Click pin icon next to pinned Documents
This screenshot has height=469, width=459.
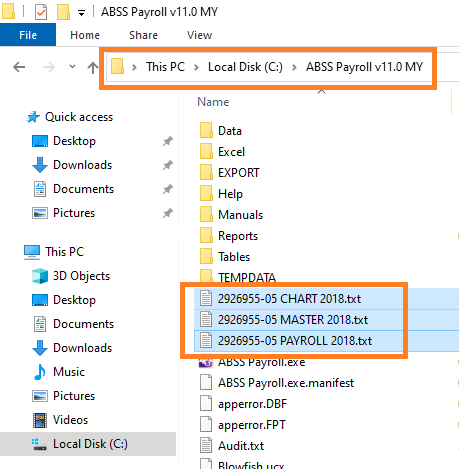tap(168, 189)
